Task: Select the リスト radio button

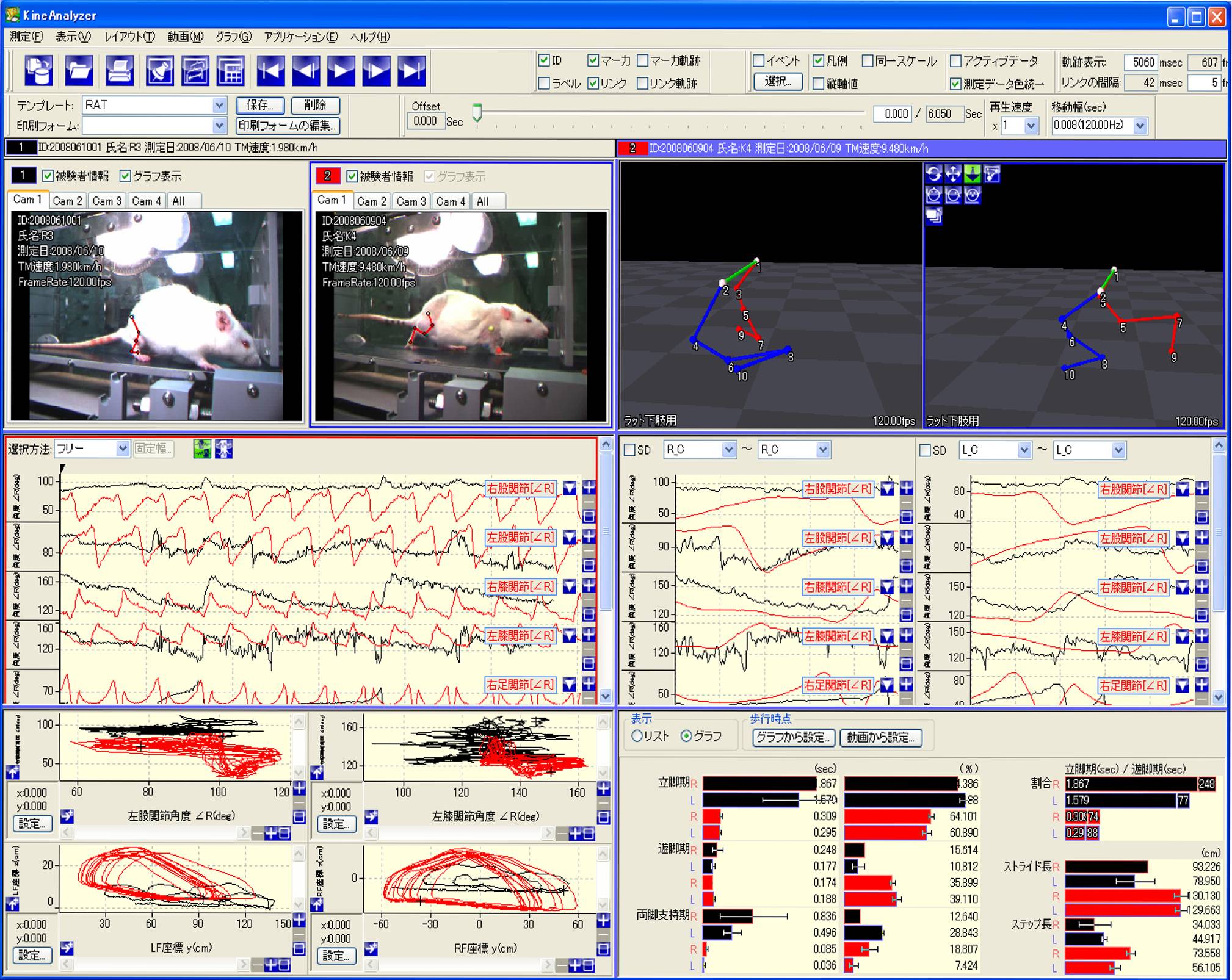Action: pyautogui.click(x=637, y=737)
